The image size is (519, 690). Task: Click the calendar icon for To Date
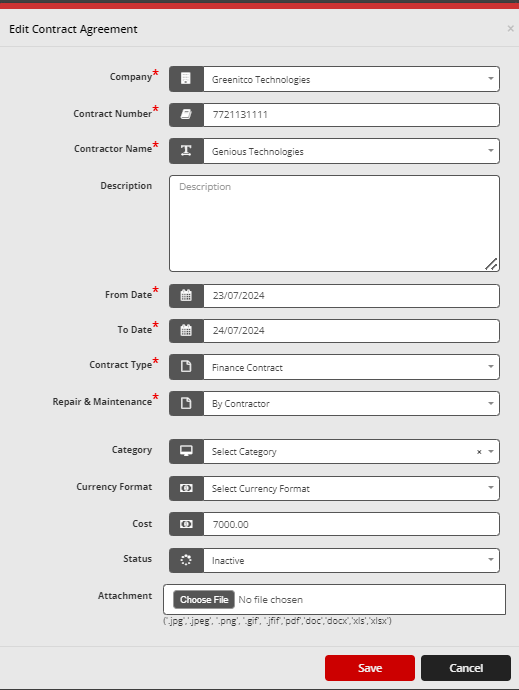(x=186, y=330)
